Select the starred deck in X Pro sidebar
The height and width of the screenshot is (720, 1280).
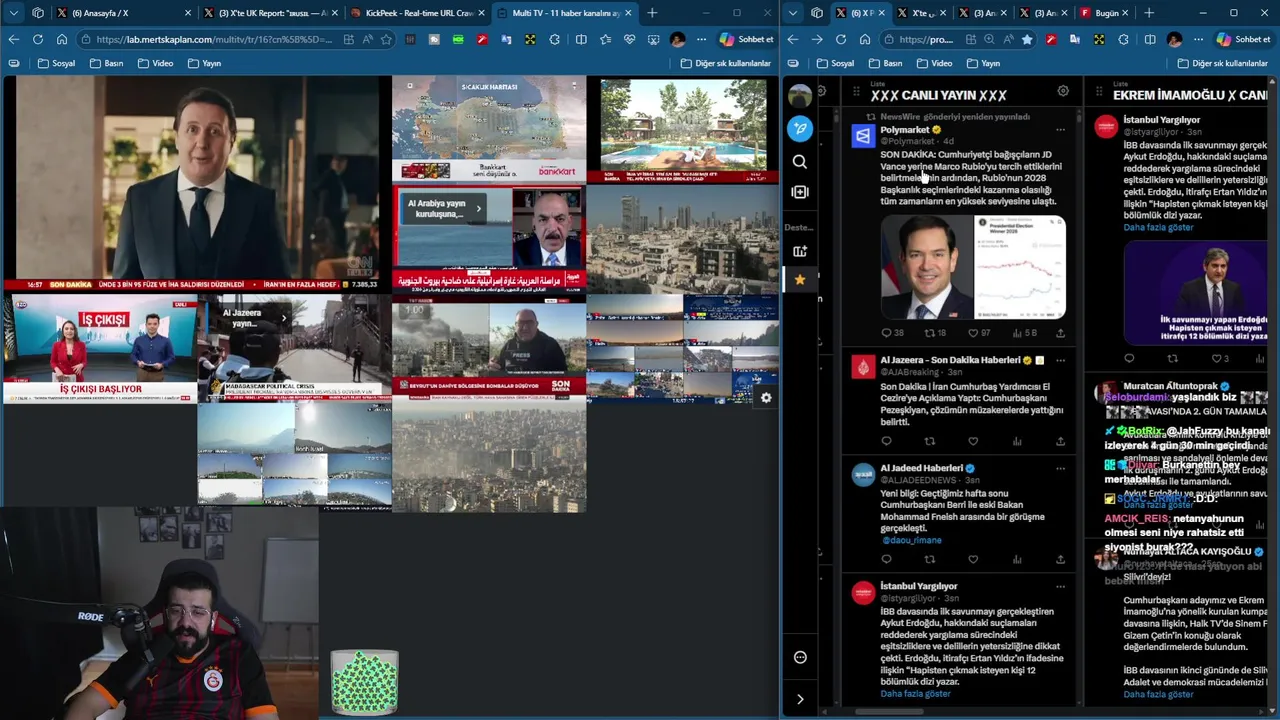pos(799,280)
